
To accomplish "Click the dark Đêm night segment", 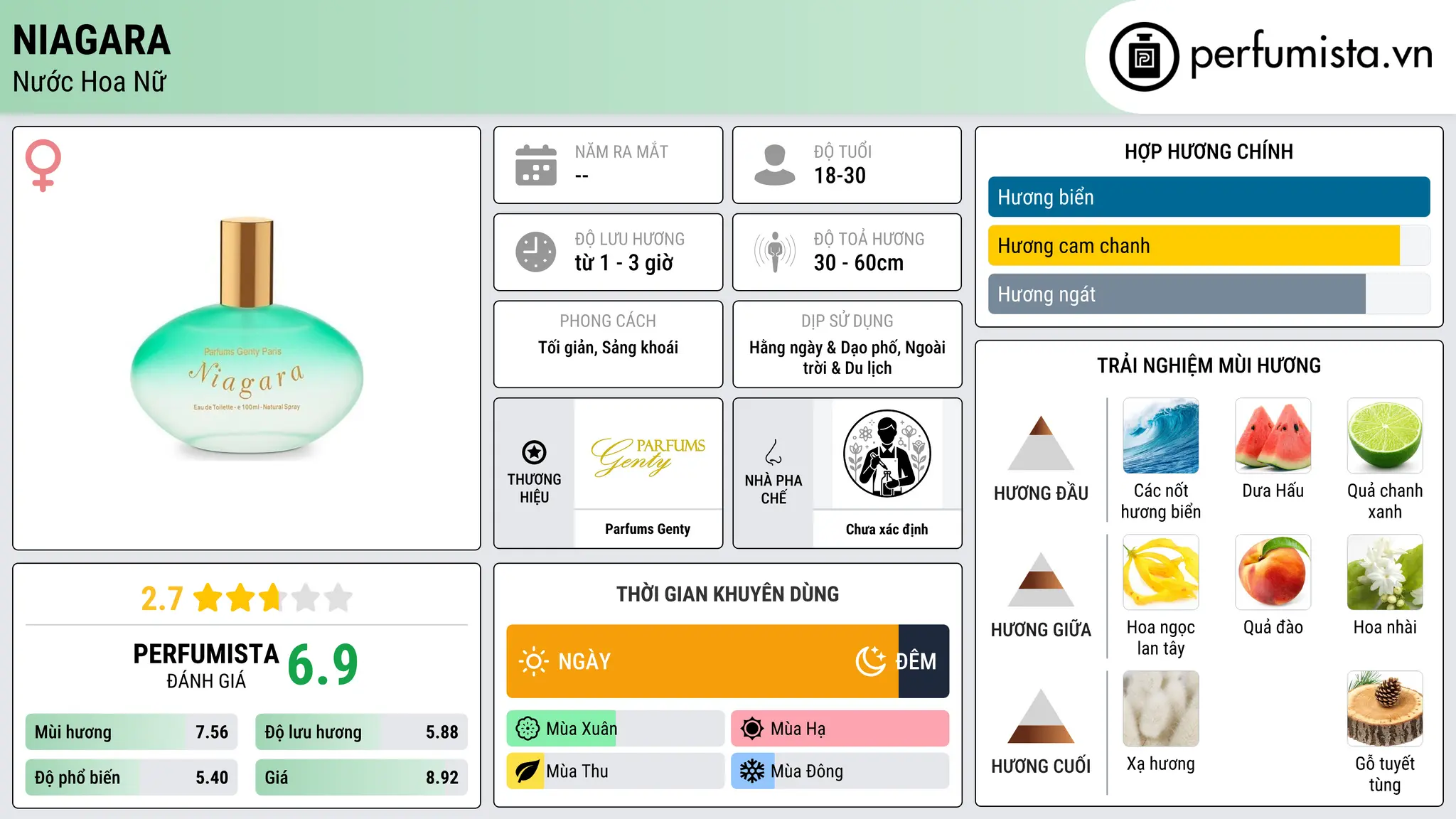I will coord(924,661).
